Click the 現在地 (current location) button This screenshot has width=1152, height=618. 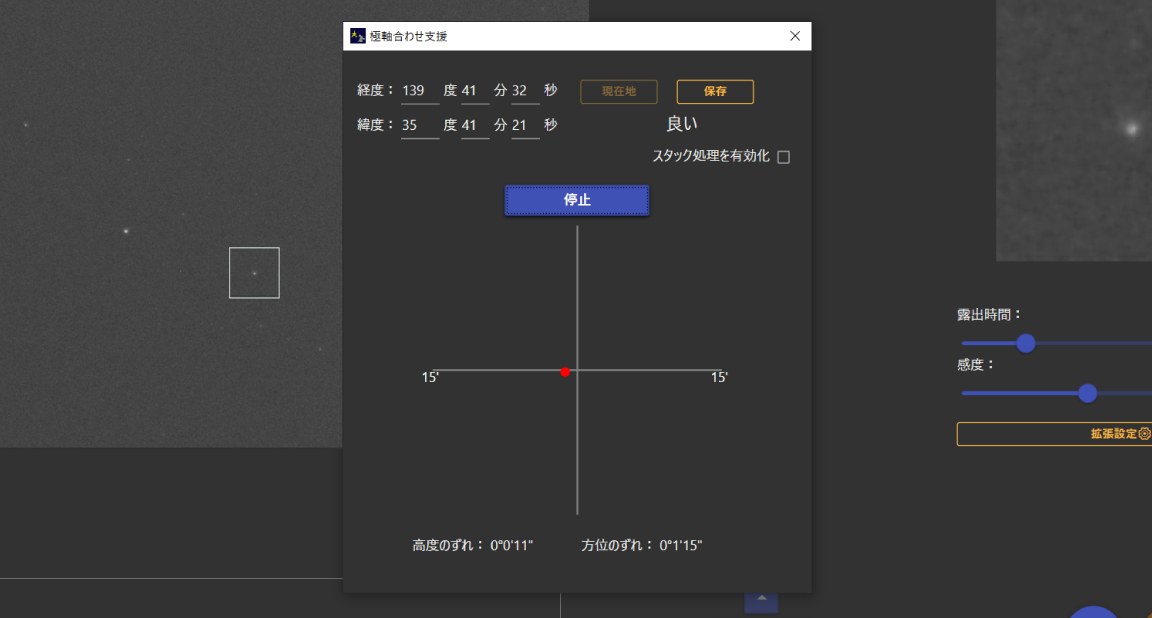click(x=619, y=91)
